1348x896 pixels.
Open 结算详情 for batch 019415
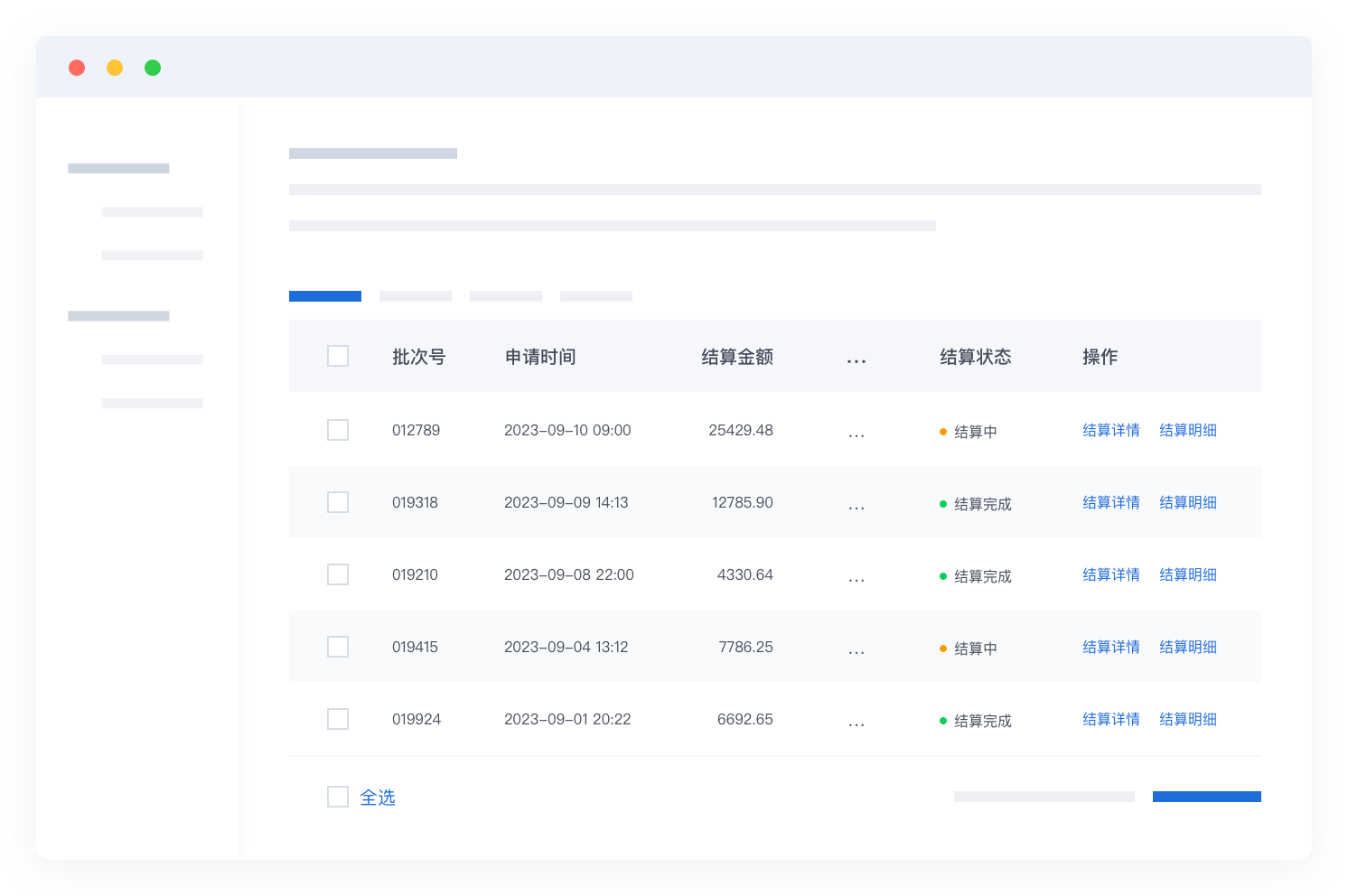pyautogui.click(x=1111, y=647)
